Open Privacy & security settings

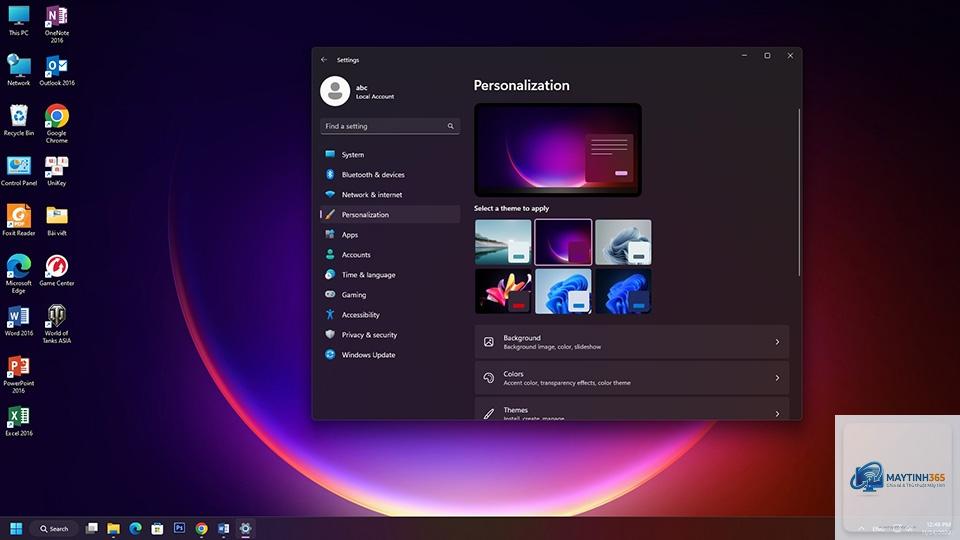389,334
